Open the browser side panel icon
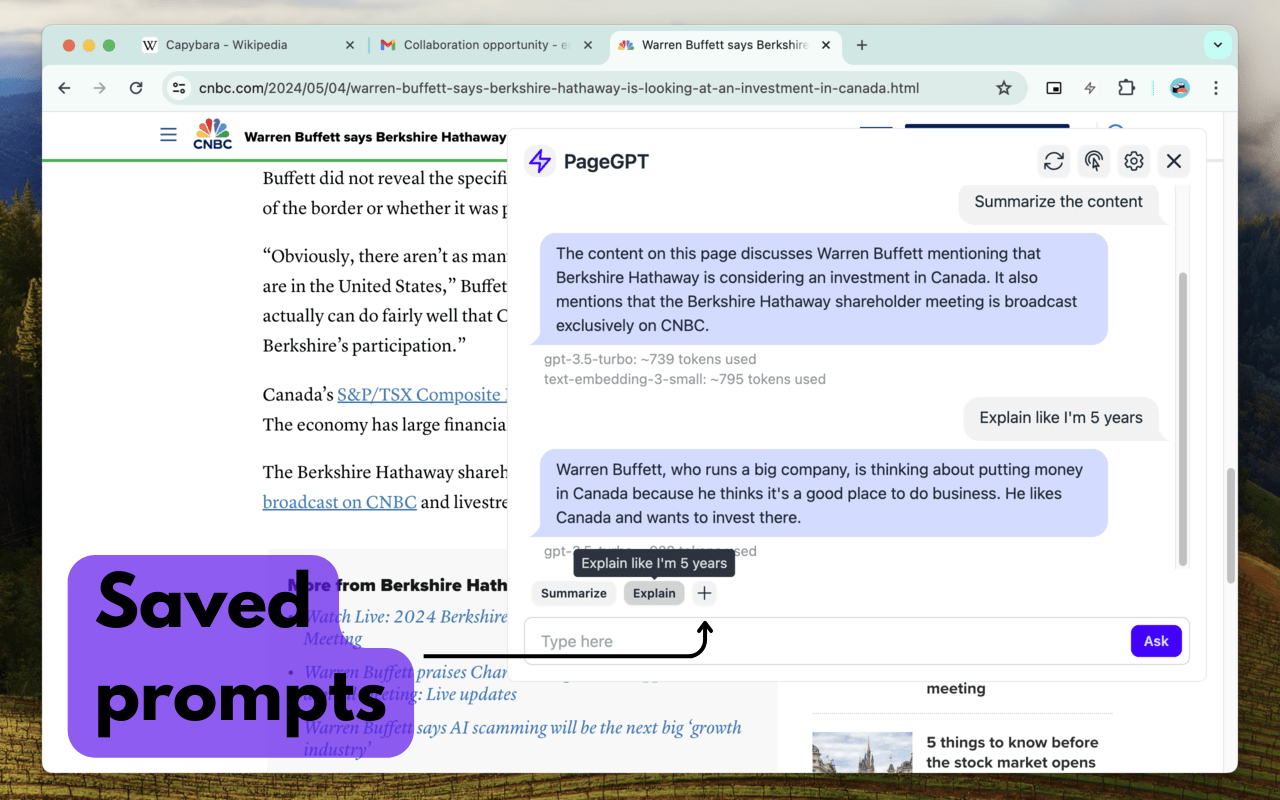This screenshot has height=800, width=1280. (x=1053, y=88)
